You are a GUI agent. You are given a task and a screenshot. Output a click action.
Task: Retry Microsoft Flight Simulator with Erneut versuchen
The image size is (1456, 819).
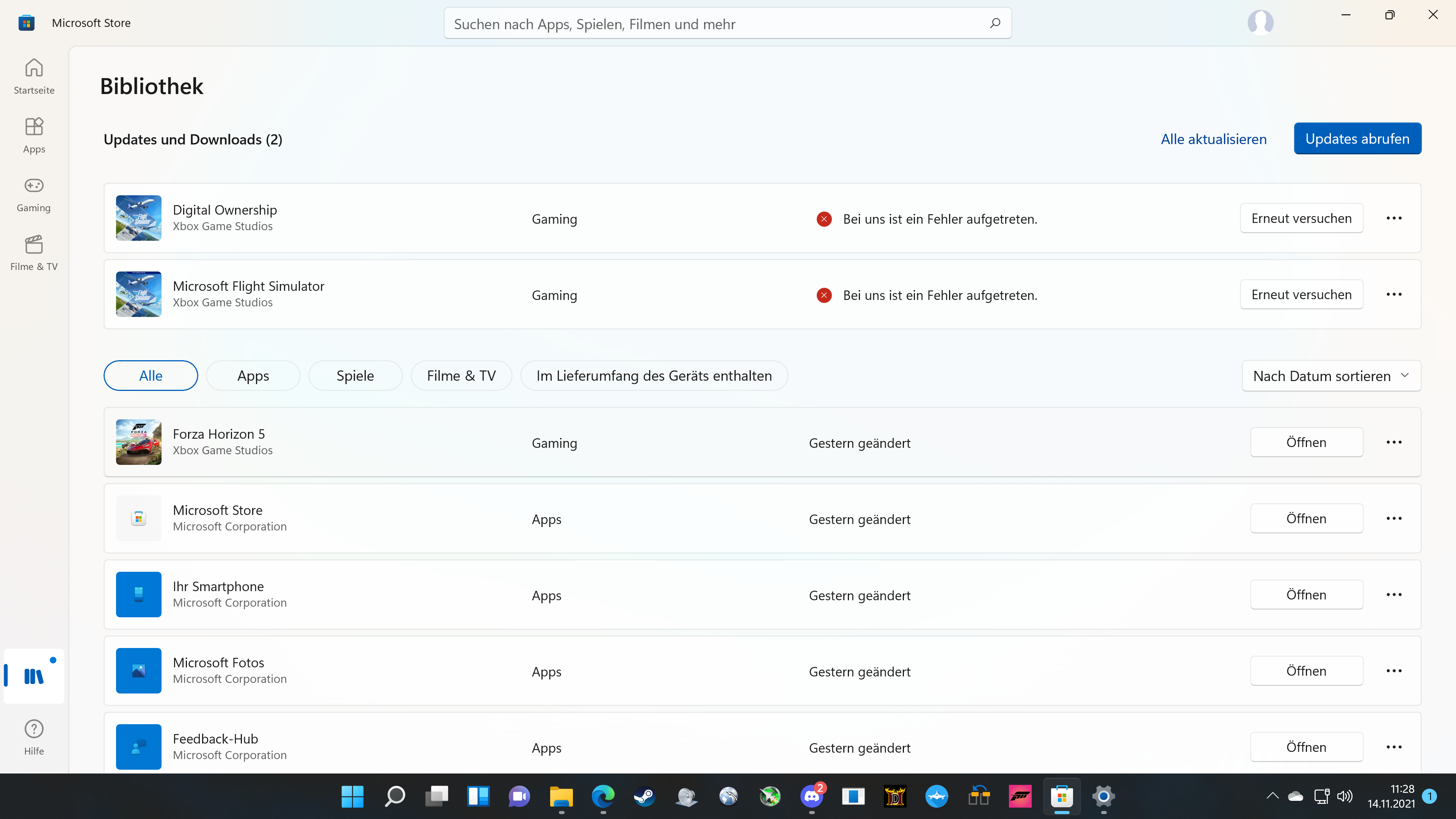1301,295
